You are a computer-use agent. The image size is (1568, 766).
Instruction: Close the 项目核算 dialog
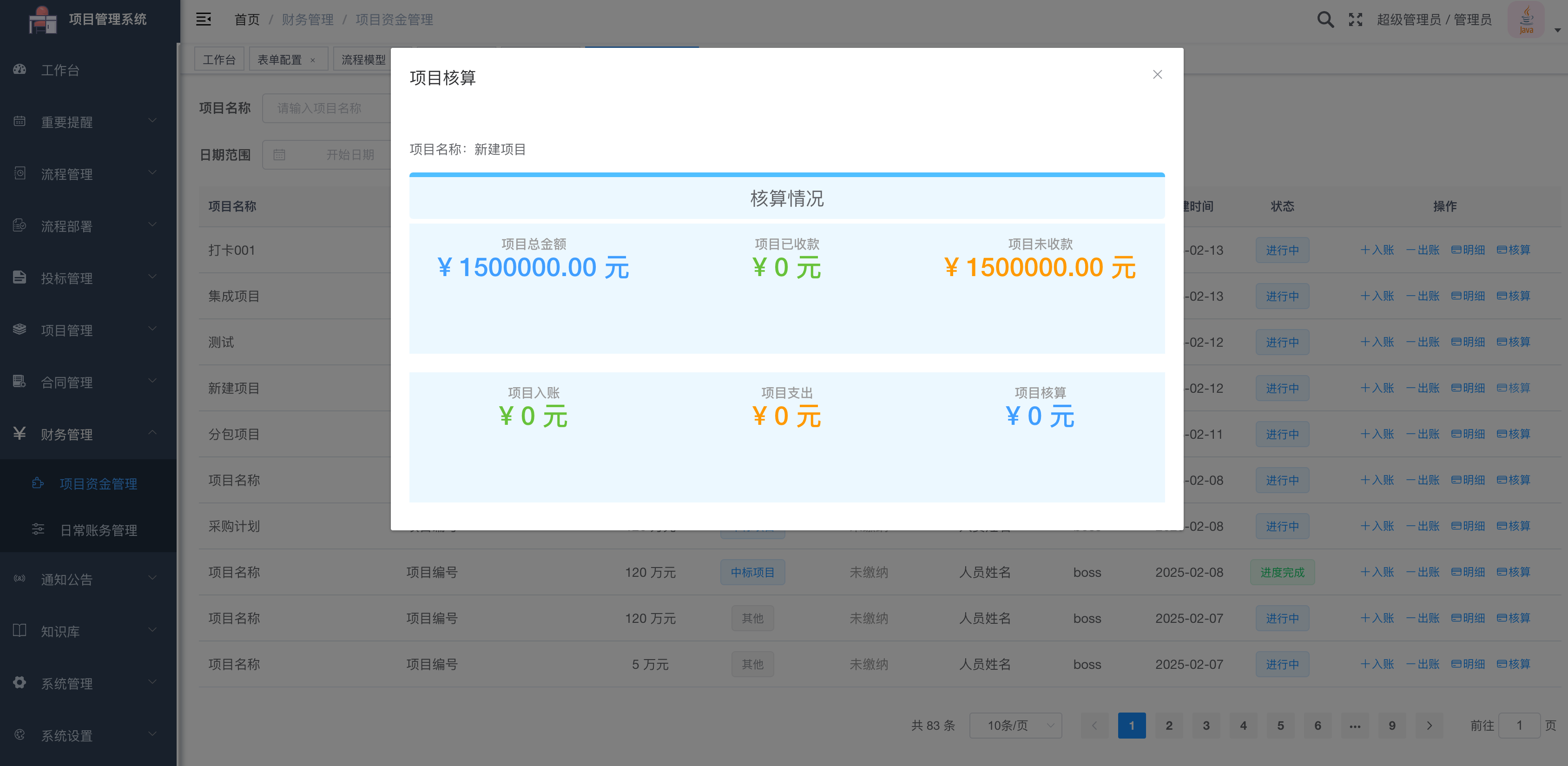[1157, 74]
